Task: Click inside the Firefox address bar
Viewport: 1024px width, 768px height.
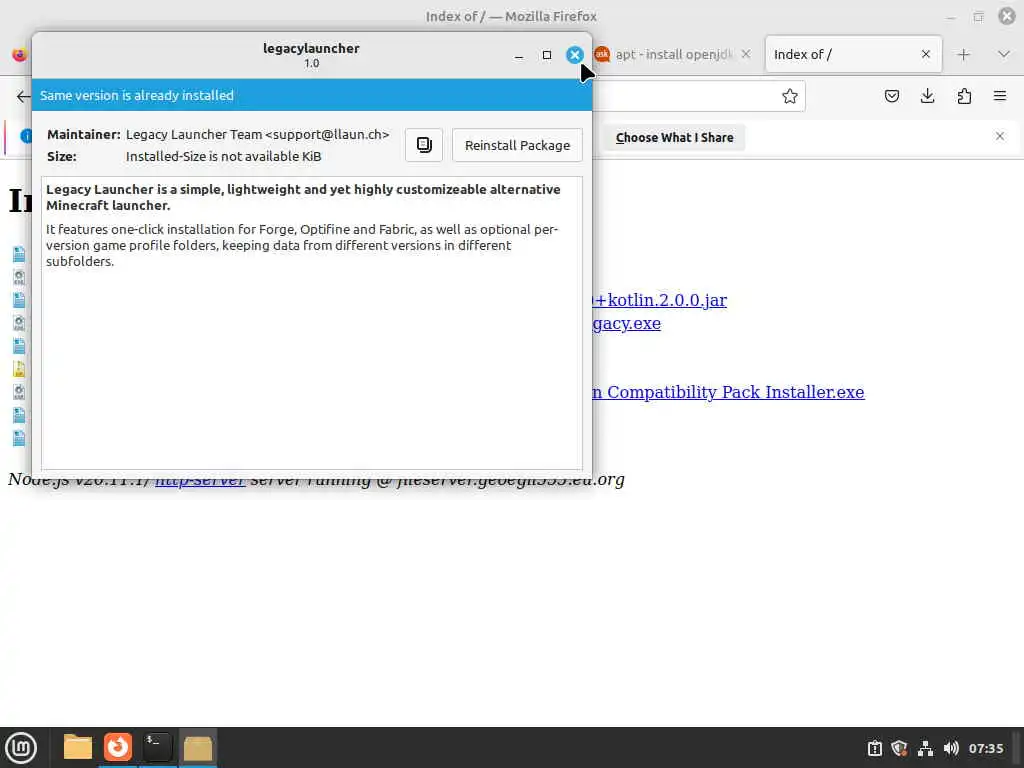Action: tap(686, 97)
